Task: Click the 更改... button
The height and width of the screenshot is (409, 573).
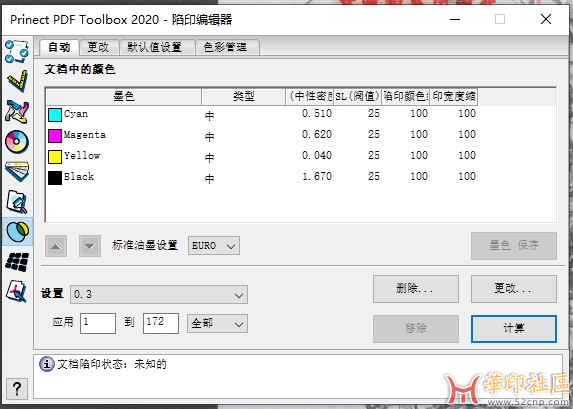Action: (x=514, y=289)
